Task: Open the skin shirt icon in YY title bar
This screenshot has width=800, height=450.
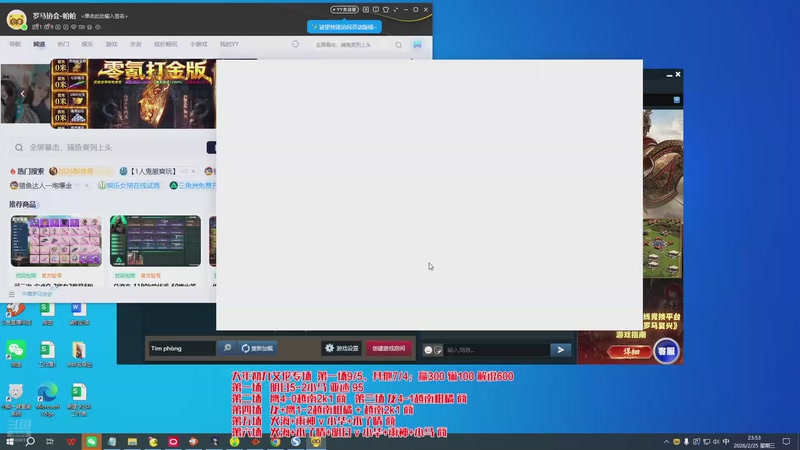Action: coord(386,10)
